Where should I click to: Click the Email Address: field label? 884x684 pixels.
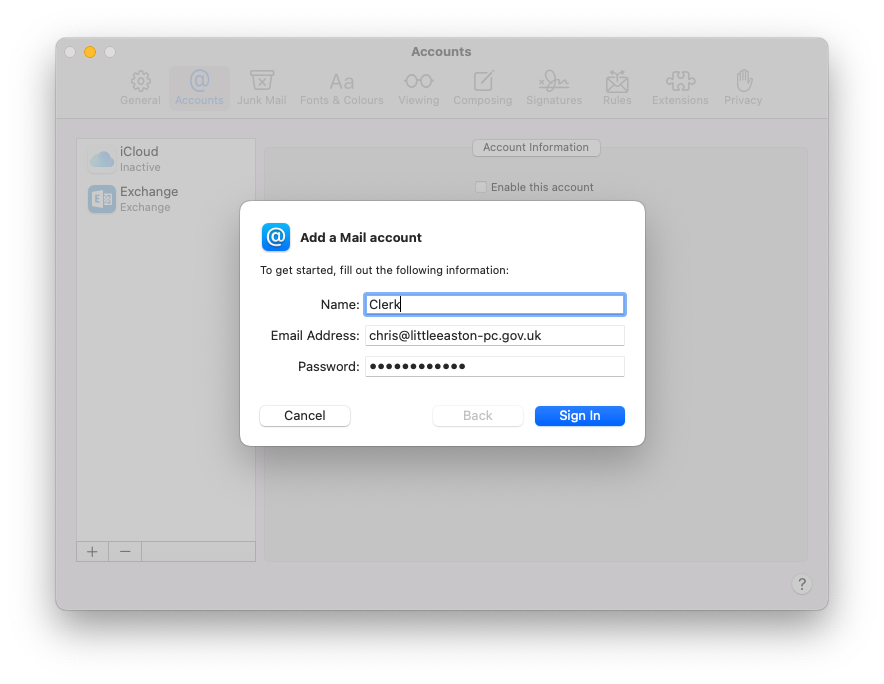tap(315, 336)
